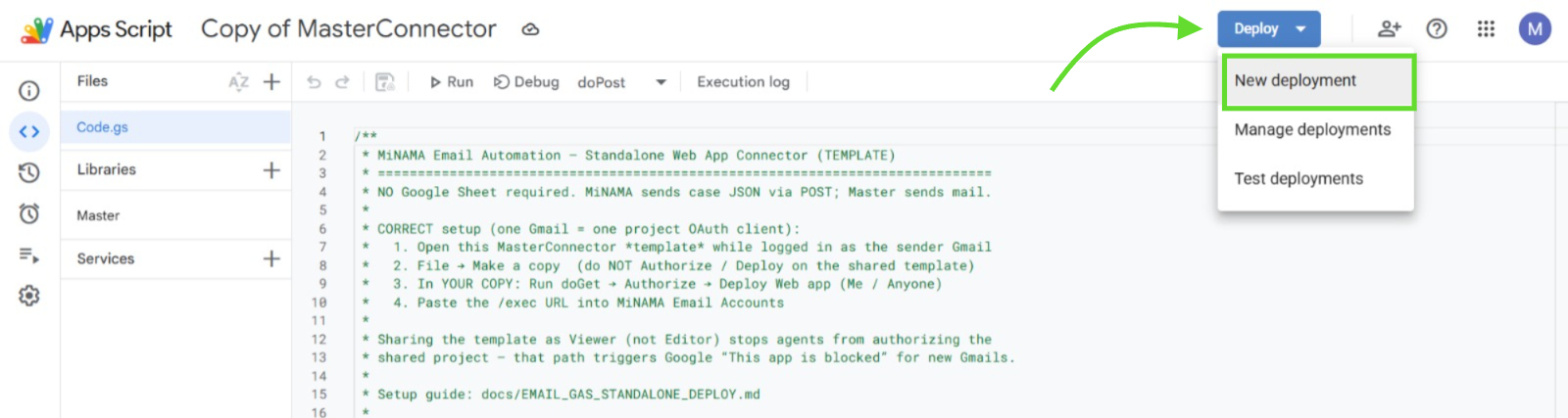1568x418 pixels.
Task: Open the Google apps grid icon
Action: pyautogui.click(x=1486, y=28)
